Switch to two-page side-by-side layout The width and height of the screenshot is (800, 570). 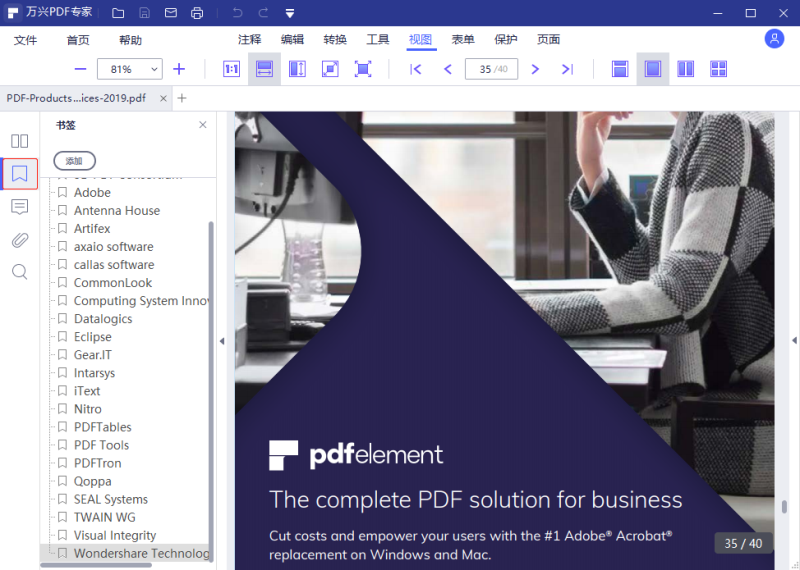tap(685, 69)
